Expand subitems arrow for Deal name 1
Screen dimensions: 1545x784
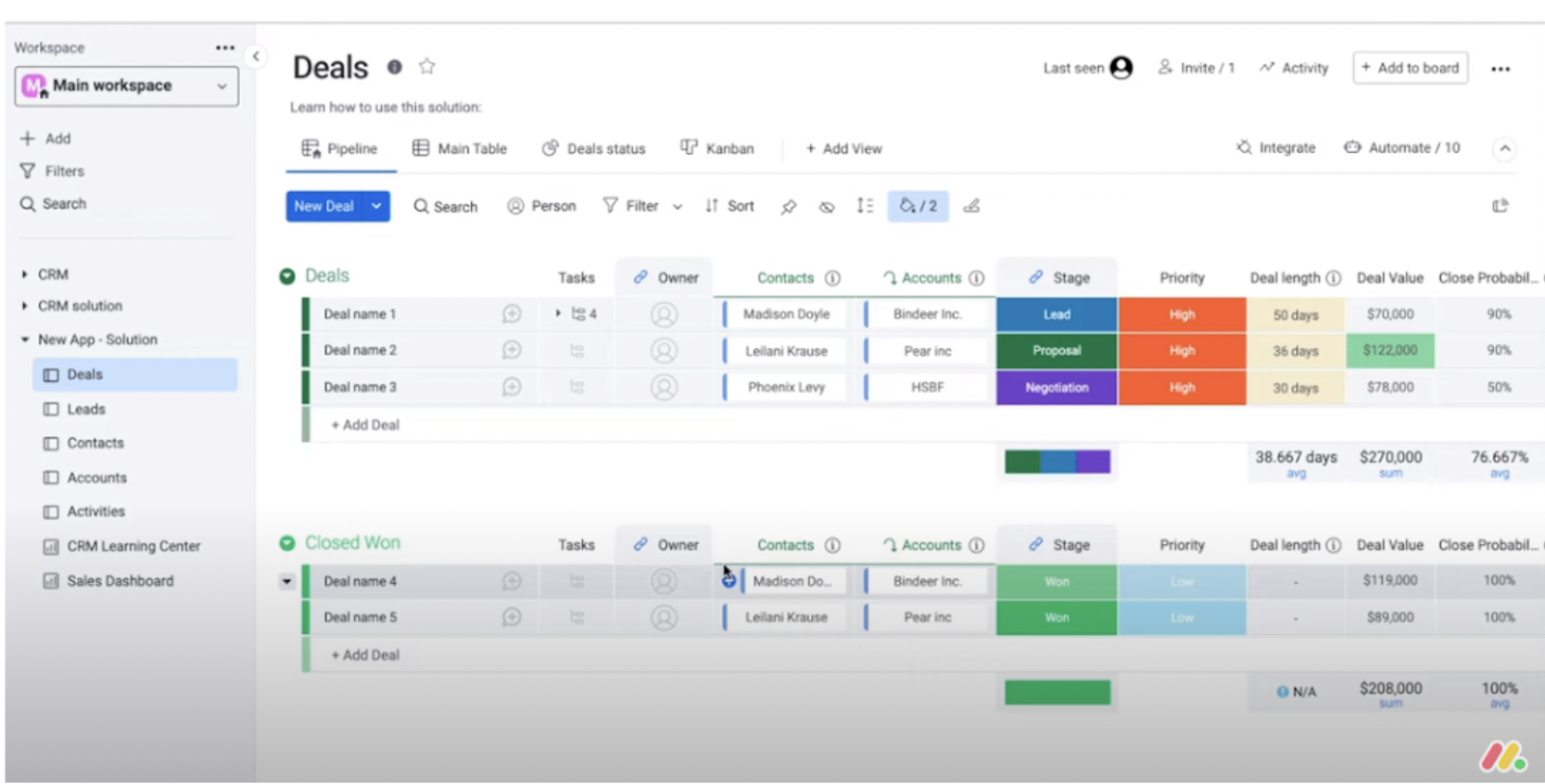[x=558, y=313]
